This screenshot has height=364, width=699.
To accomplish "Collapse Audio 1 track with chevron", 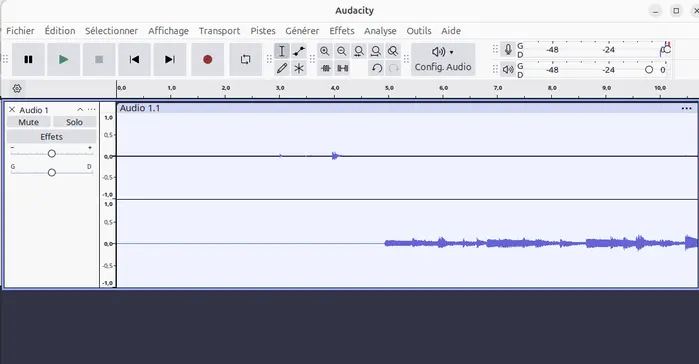I will tap(80, 110).
